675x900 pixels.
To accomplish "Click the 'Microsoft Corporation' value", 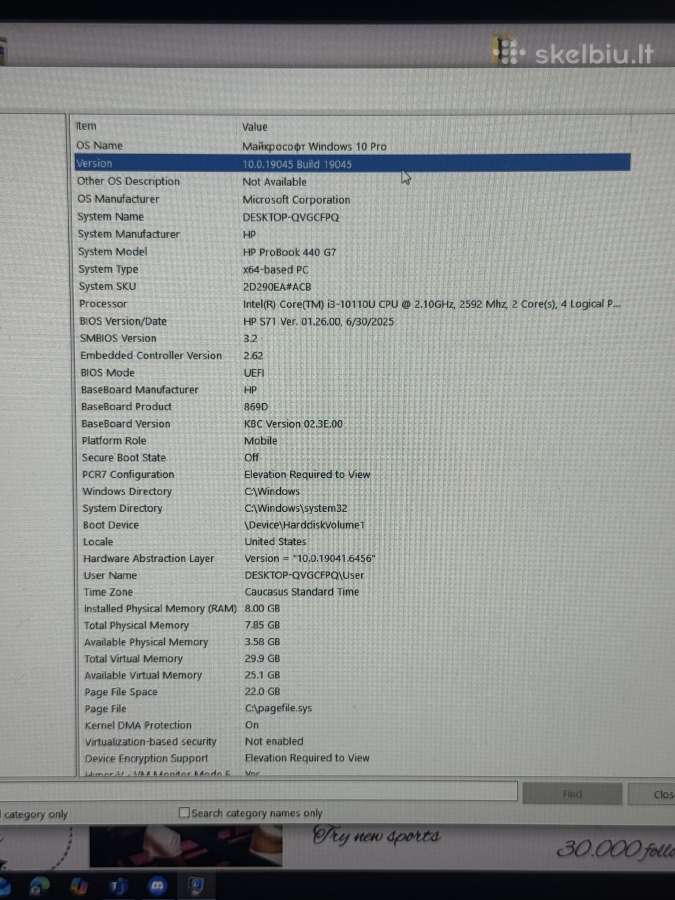I will pyautogui.click(x=296, y=200).
